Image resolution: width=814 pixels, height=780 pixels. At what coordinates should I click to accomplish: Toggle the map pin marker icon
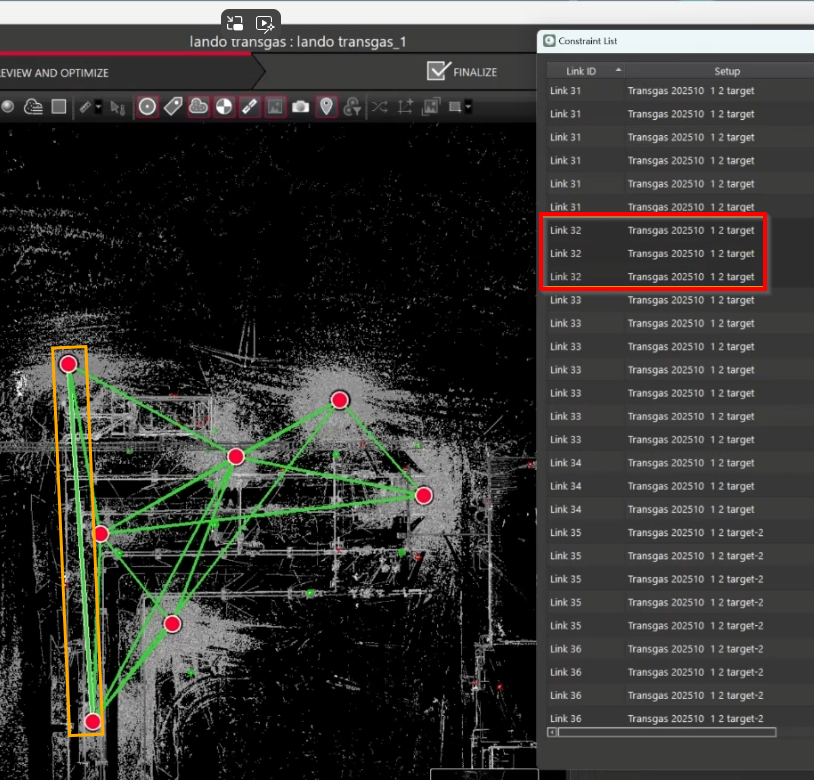coord(326,107)
